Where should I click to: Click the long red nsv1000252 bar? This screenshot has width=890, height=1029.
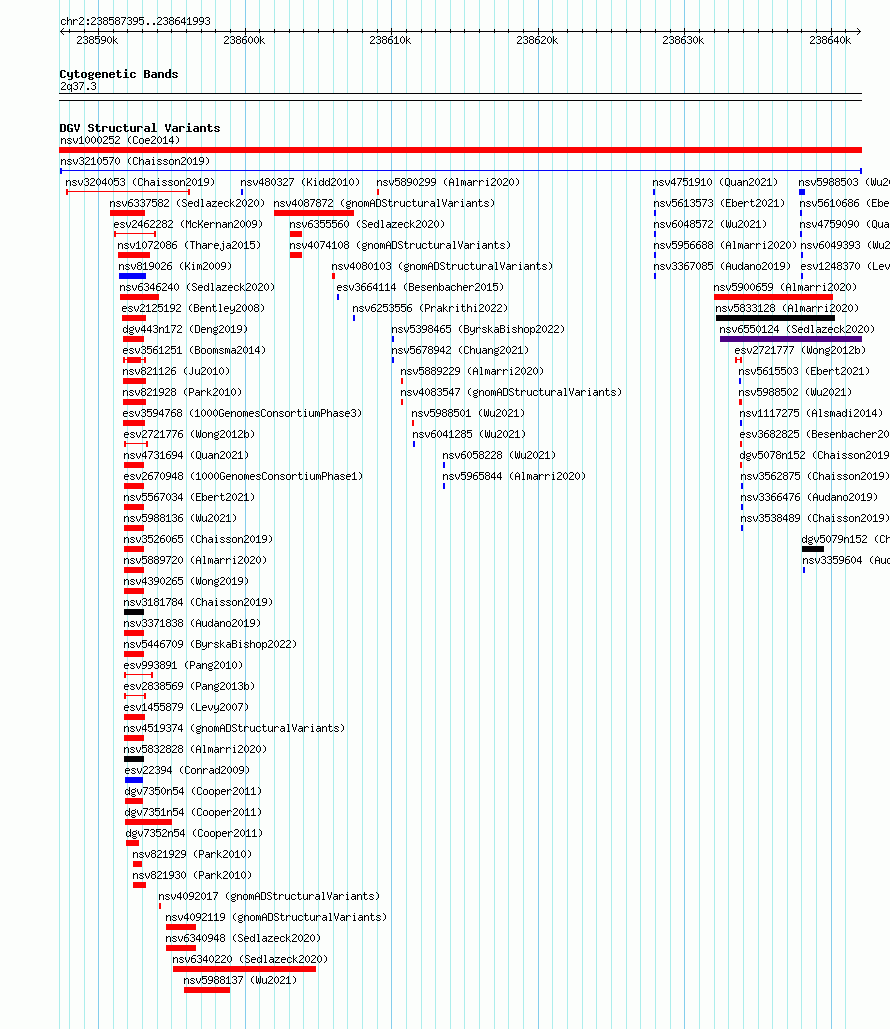pos(460,150)
